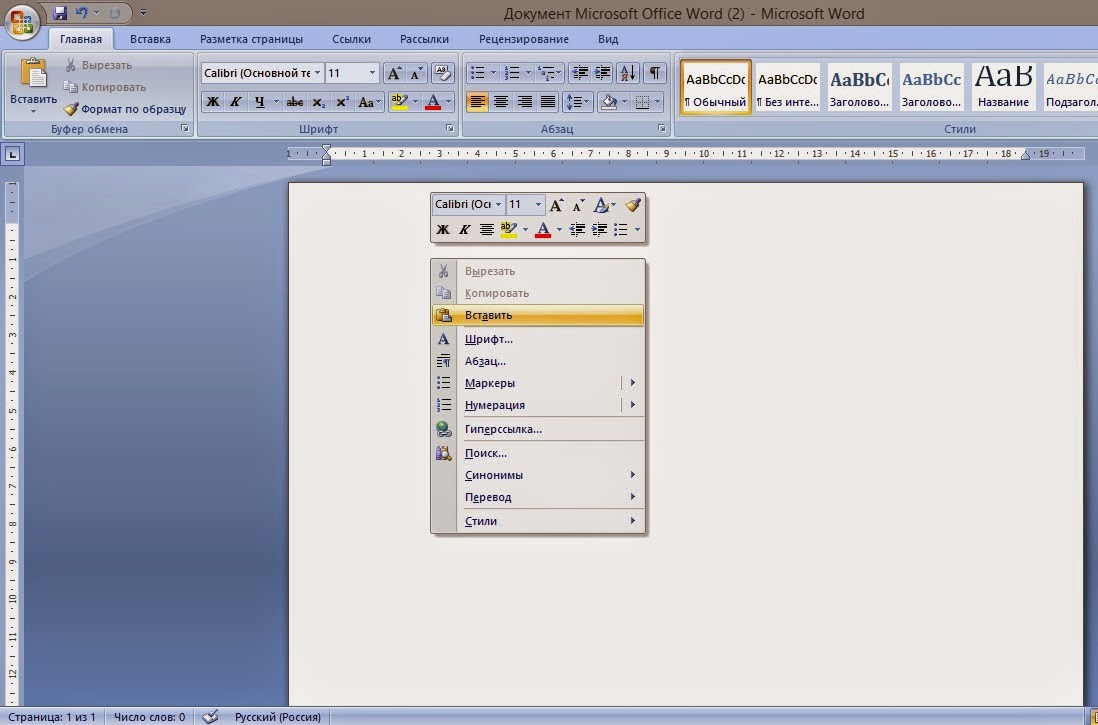
Task: Click shading paint bucket in Абзац group
Action: [x=609, y=102]
